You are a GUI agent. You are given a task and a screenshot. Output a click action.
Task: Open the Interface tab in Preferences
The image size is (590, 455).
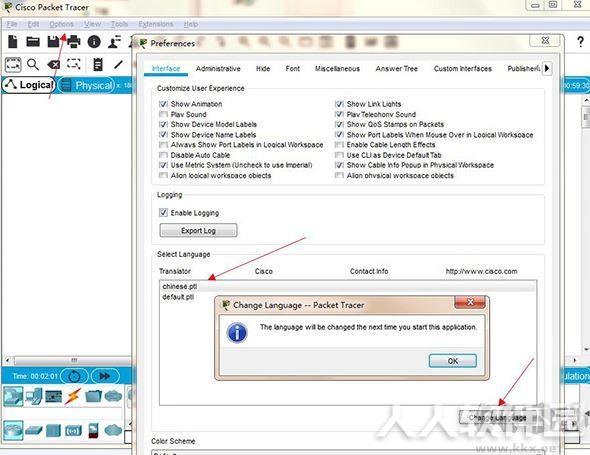point(166,68)
